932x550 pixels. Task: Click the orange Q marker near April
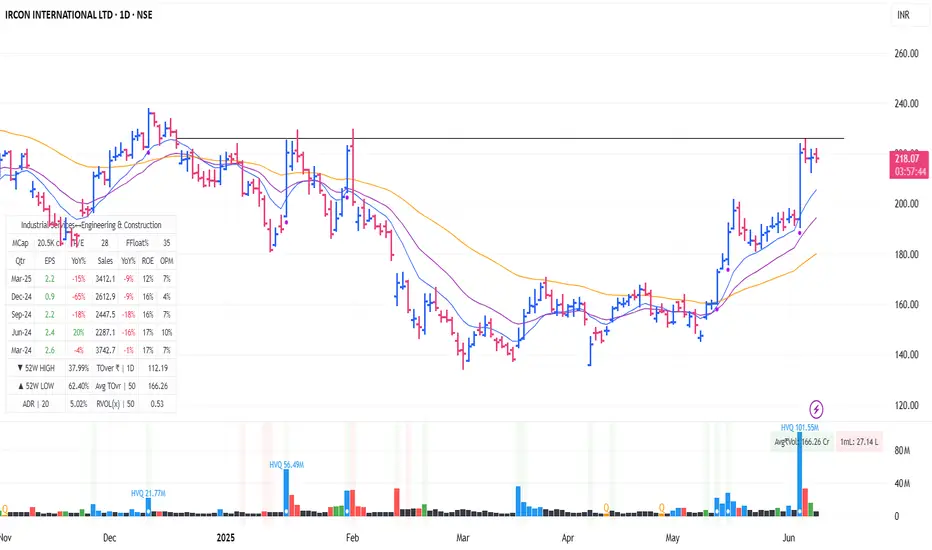(x=606, y=508)
